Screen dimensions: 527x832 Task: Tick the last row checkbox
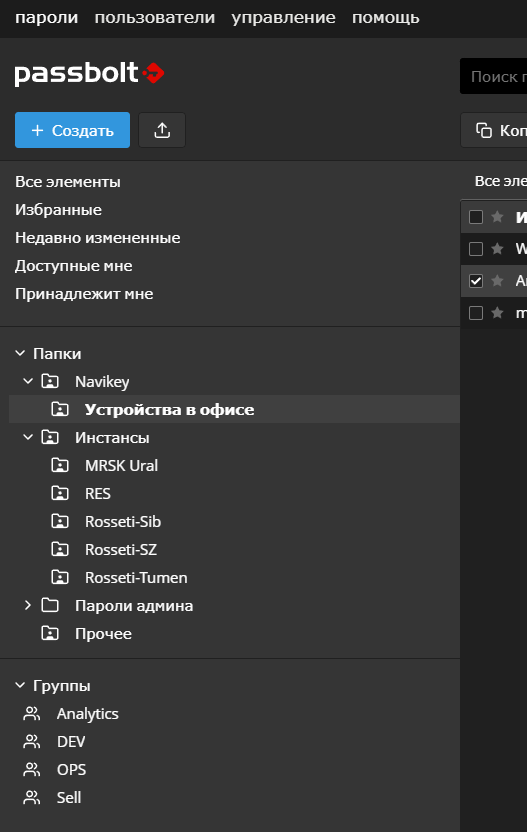click(476, 313)
